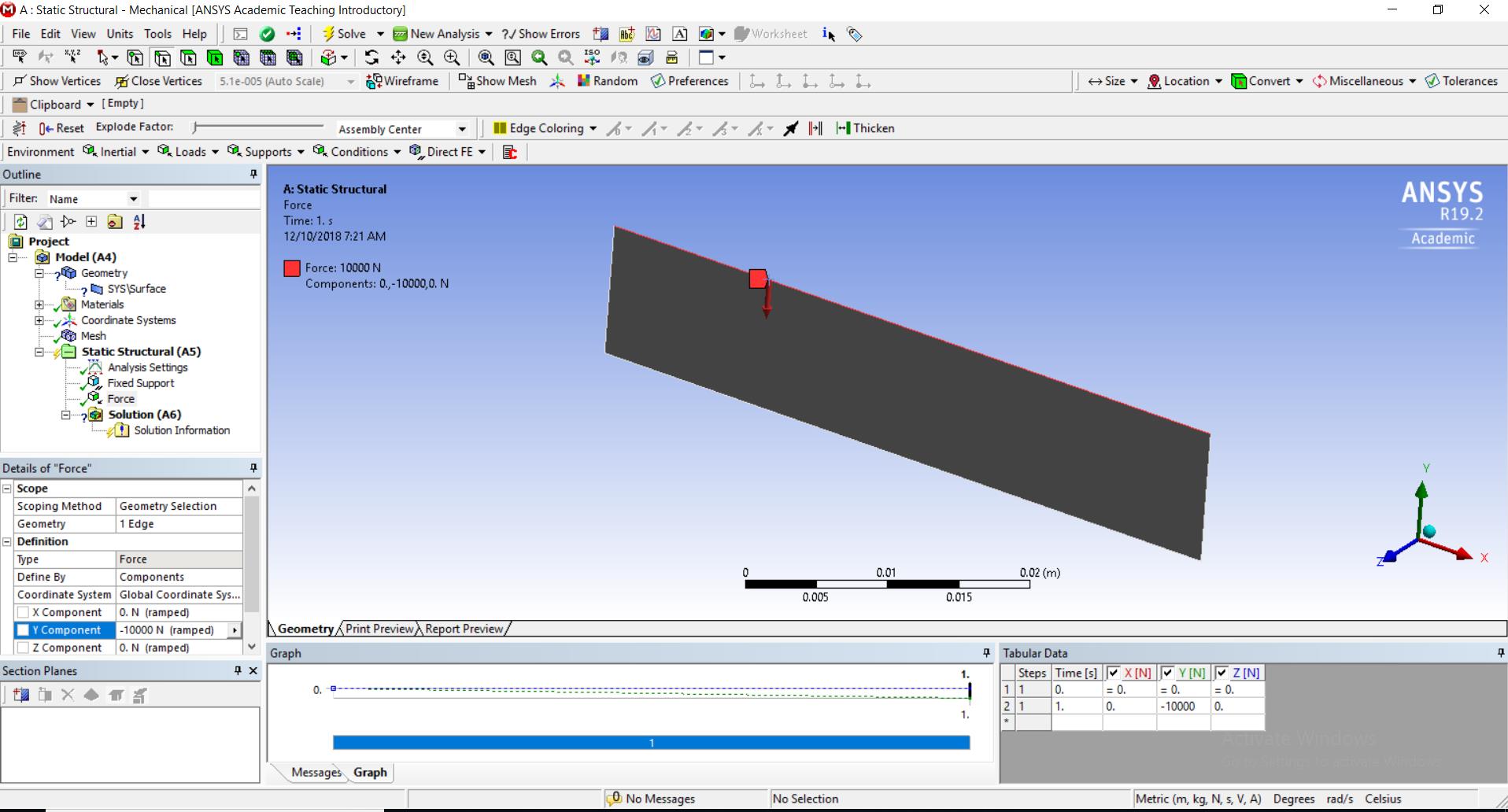Viewport: 1508px width, 812px height.
Task: Click the Reset explode button
Action: [61, 128]
